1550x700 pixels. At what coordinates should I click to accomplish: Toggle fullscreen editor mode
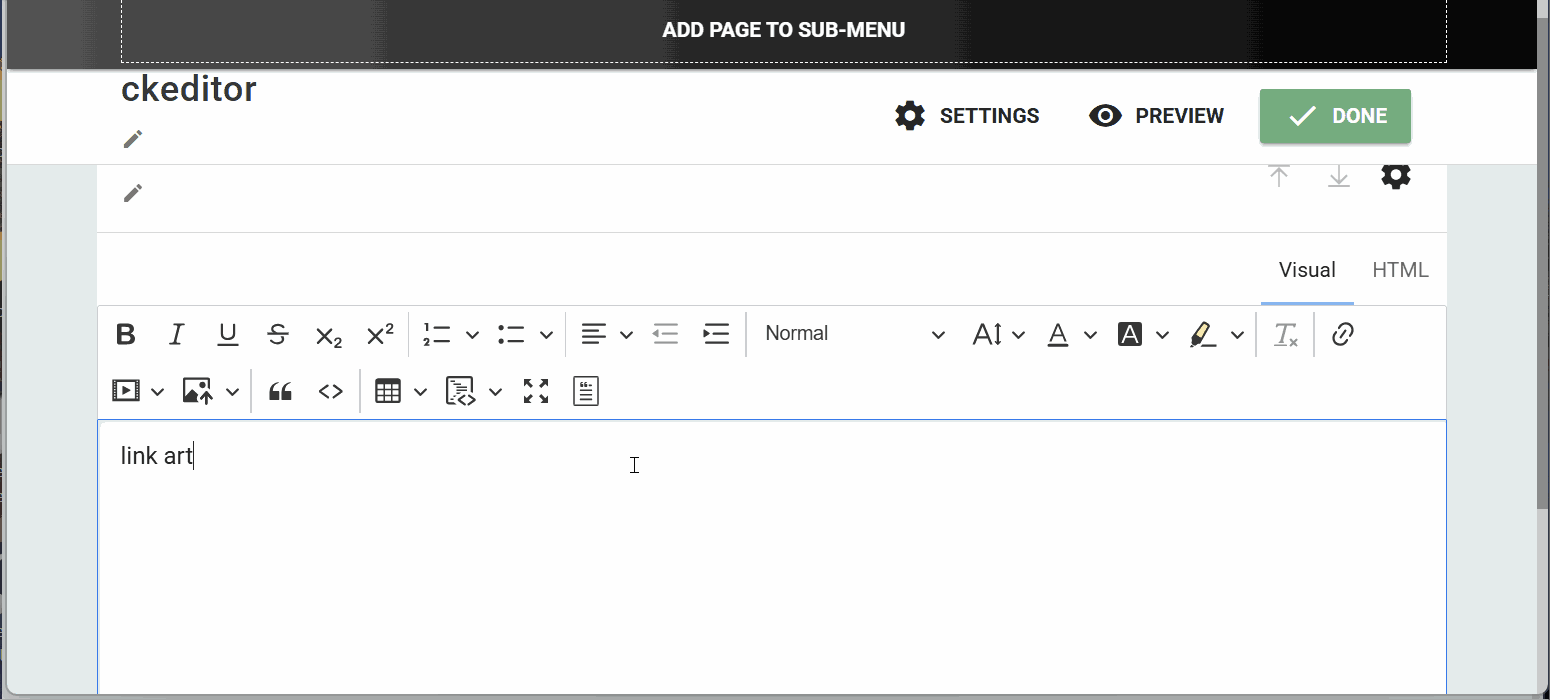537,391
